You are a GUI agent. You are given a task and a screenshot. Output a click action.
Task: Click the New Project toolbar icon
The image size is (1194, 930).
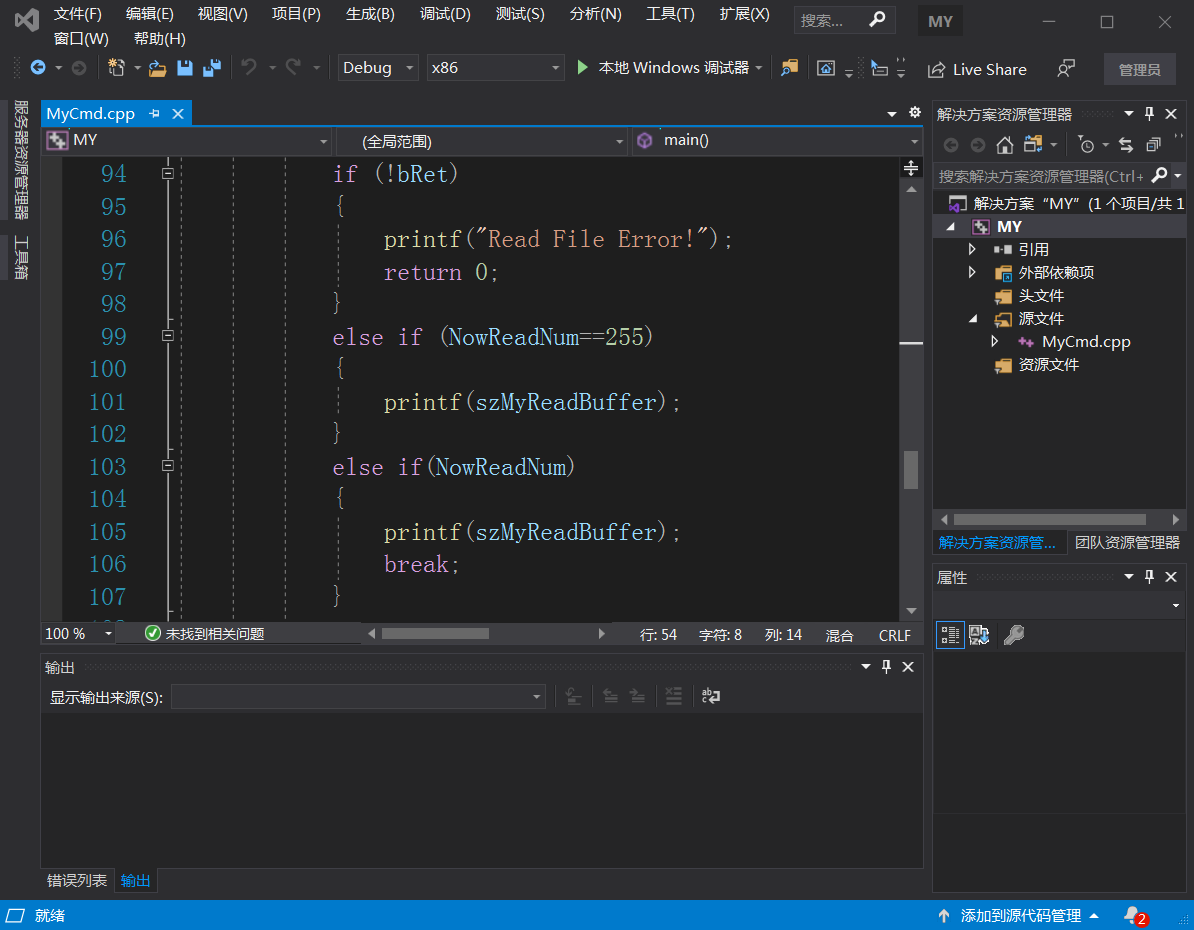[x=116, y=68]
